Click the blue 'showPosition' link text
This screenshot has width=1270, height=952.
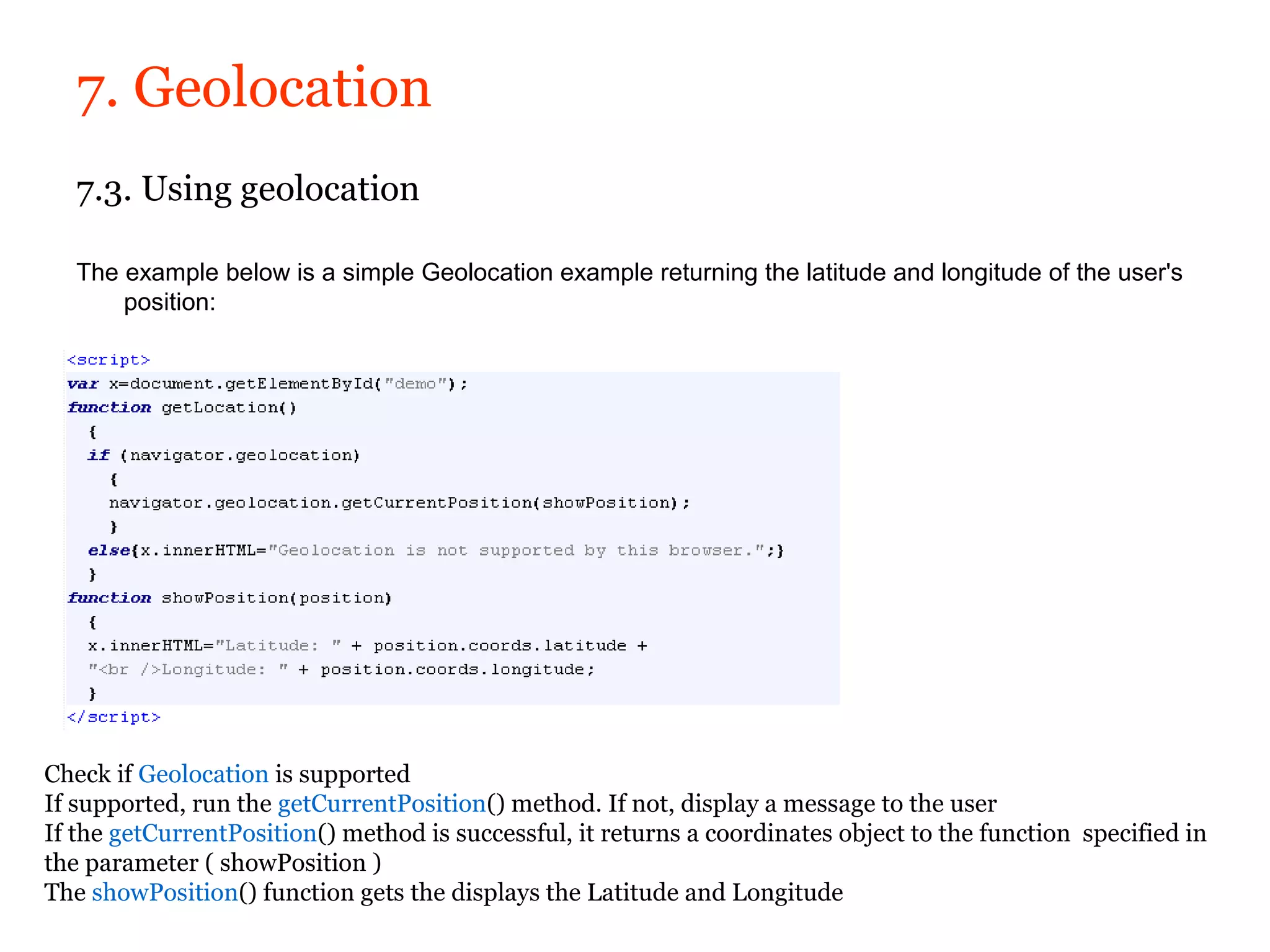[x=165, y=893]
